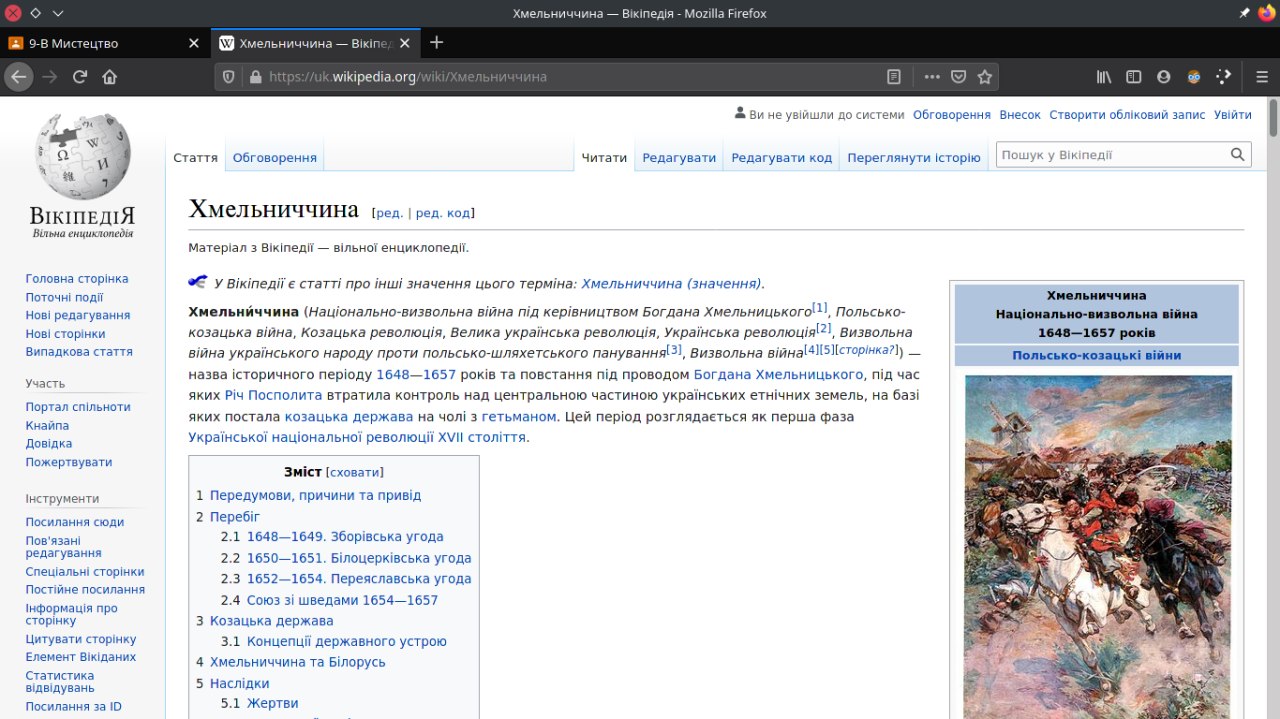The image size is (1280, 719).
Task: Open the window dropdown arrow in title bar
Action: coord(58,13)
